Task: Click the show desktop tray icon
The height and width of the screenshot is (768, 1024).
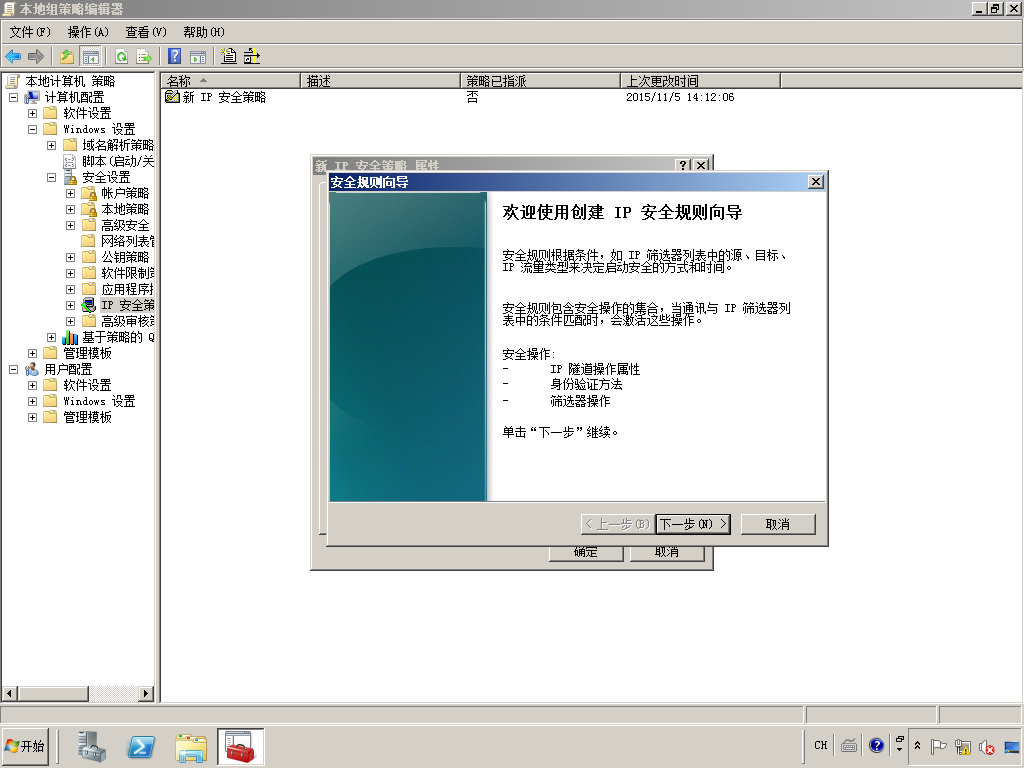Action: [1011, 746]
